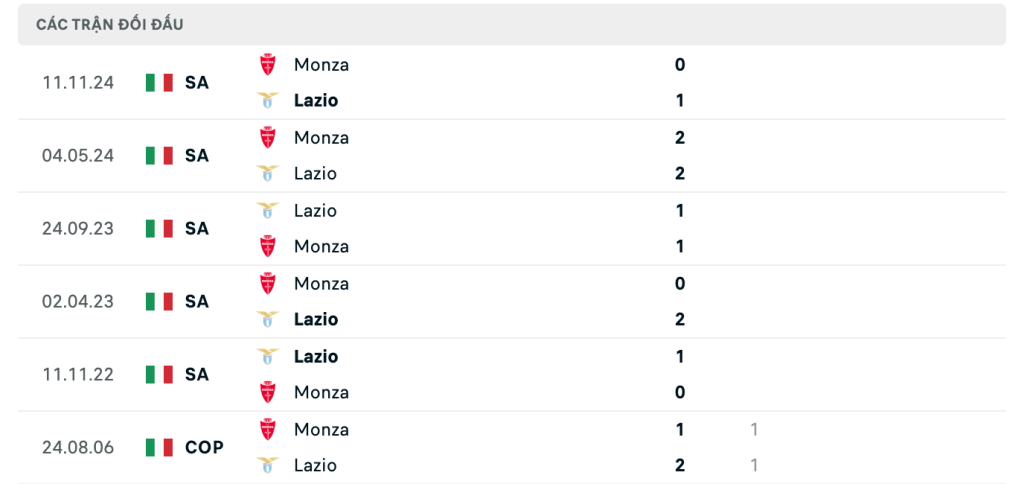Click Monza crest in 02.04.23 match

tap(267, 283)
